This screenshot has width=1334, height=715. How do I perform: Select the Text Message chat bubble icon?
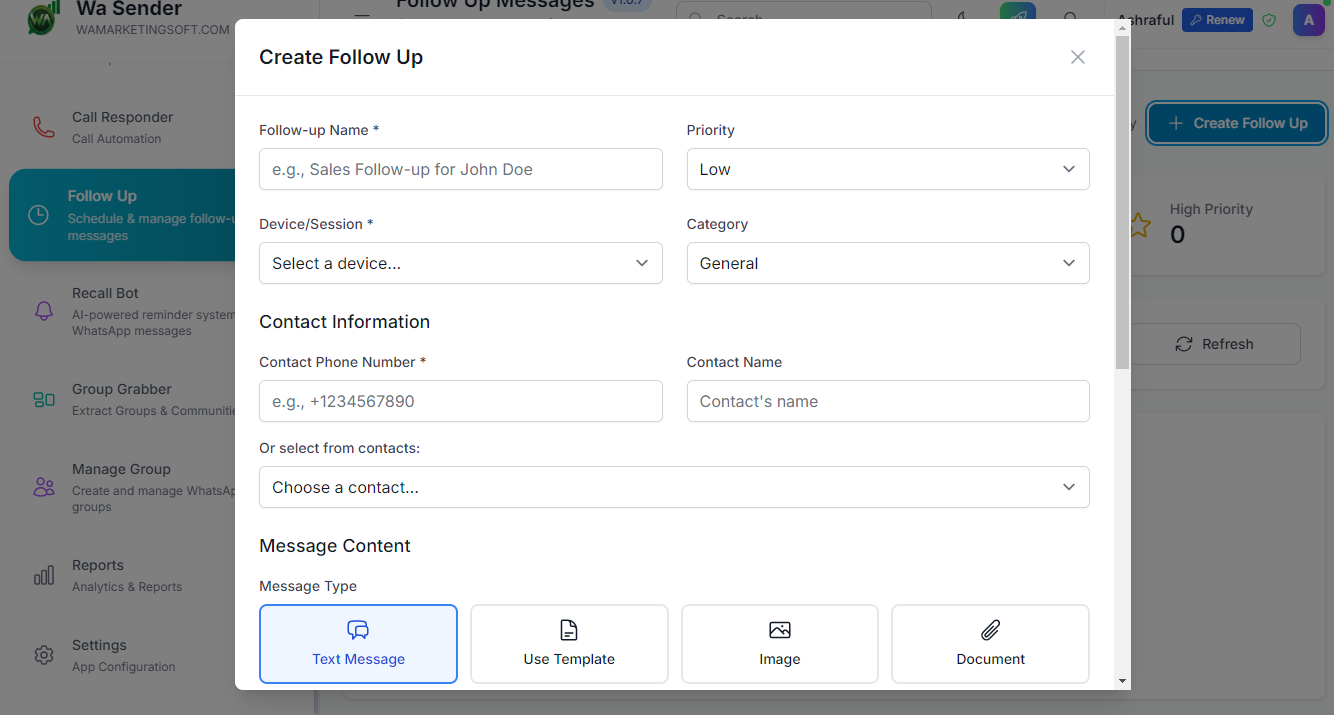358,630
